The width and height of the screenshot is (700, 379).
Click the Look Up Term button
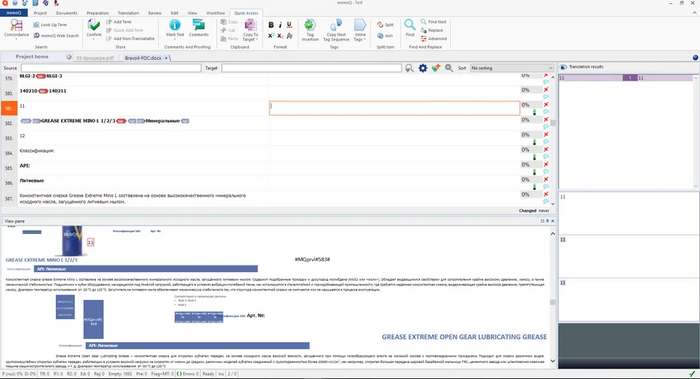tap(50, 25)
